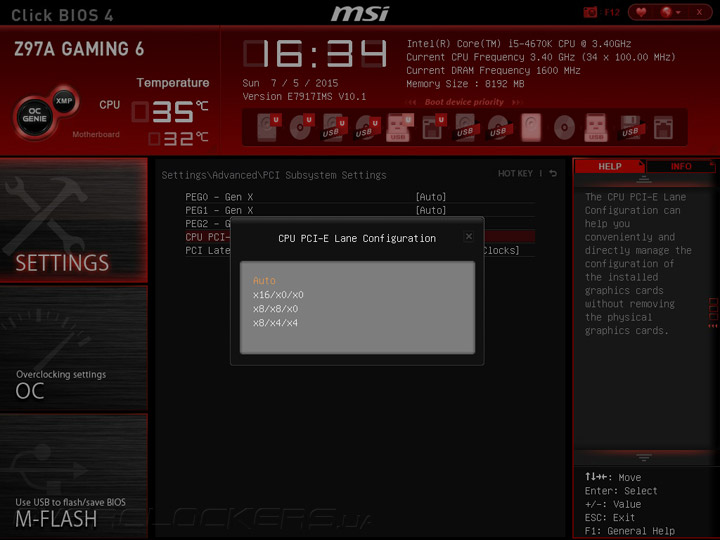Open the PEG1 - Gen X [Auto] value
Screen dimensions: 720x540
tap(431, 210)
